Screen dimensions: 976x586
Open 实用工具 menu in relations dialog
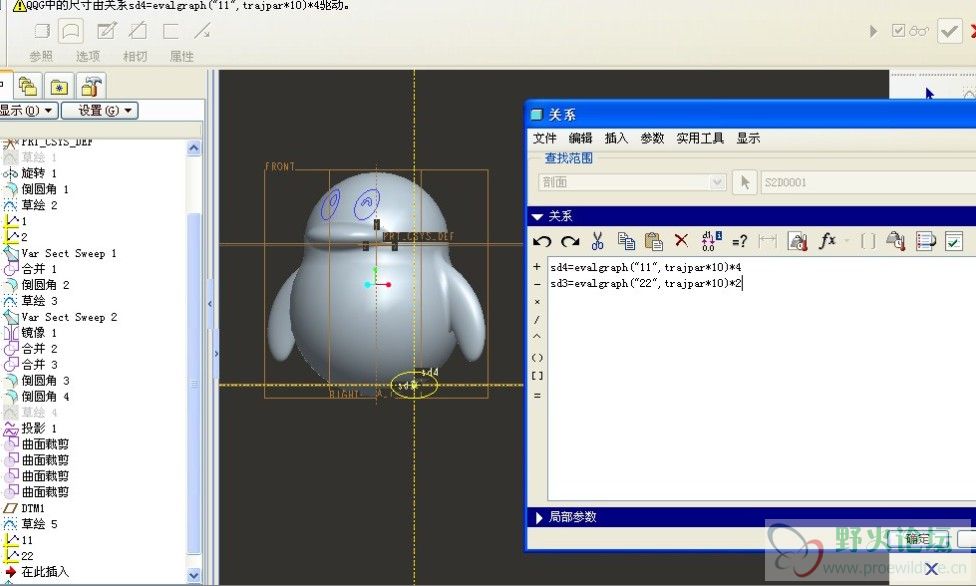pyautogui.click(x=700, y=138)
